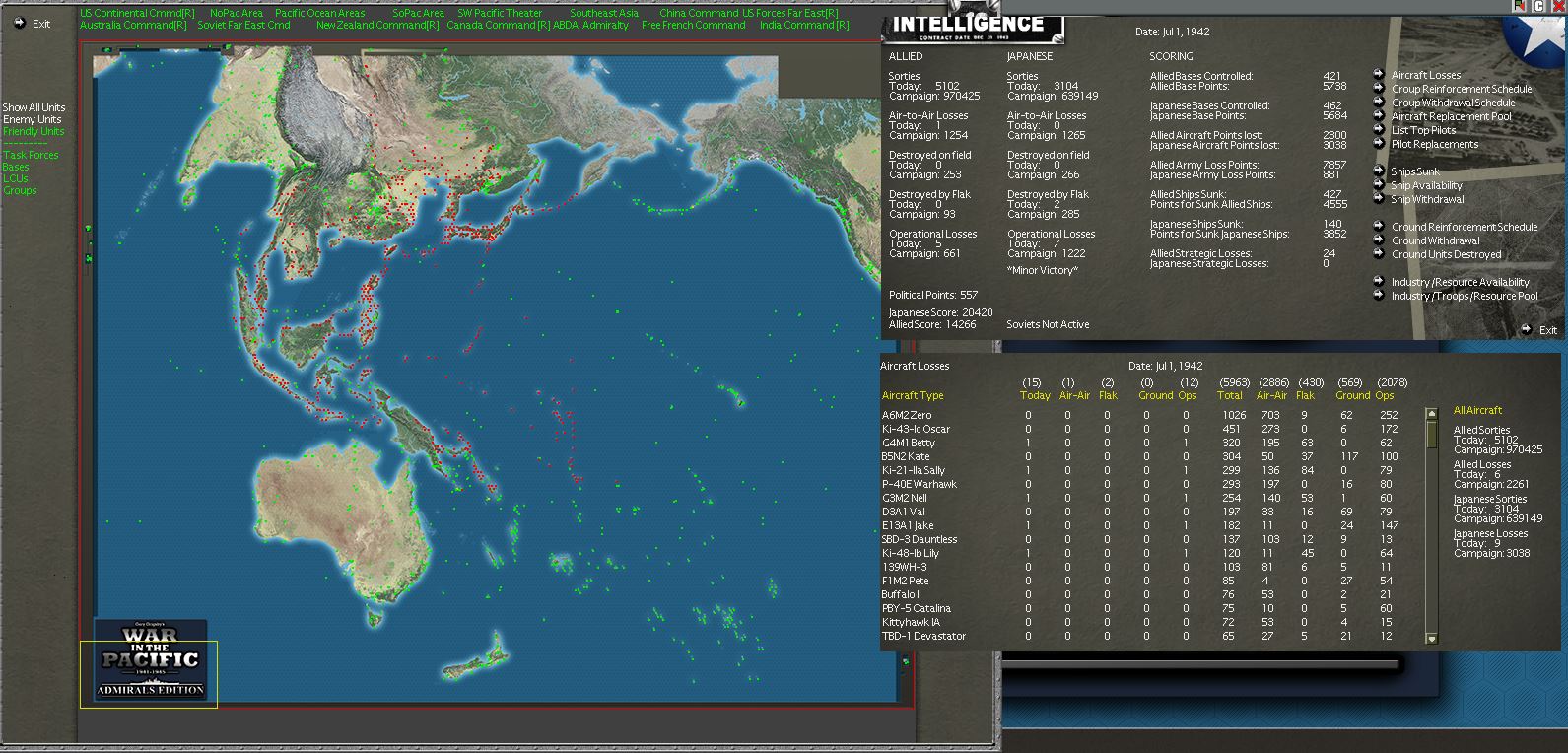Click the arrow icon beside Ships Sunk
Screen dimensions: 1568x753
1378,171
